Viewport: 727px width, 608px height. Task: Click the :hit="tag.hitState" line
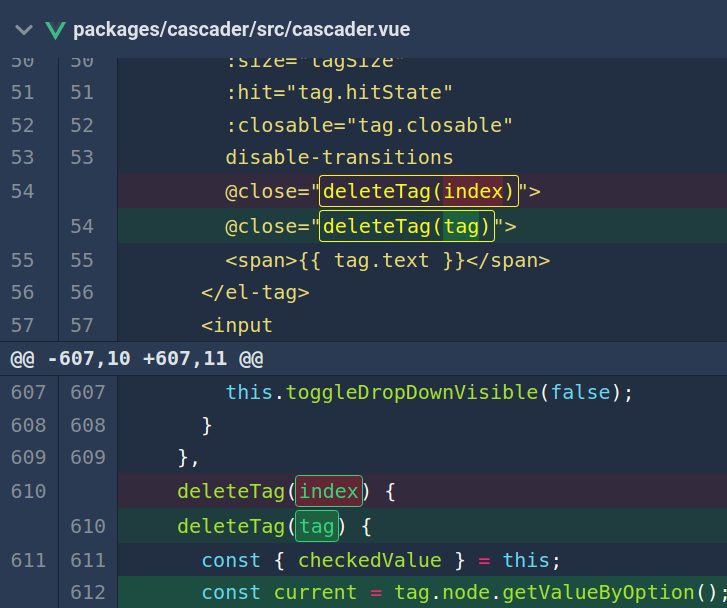tap(339, 92)
